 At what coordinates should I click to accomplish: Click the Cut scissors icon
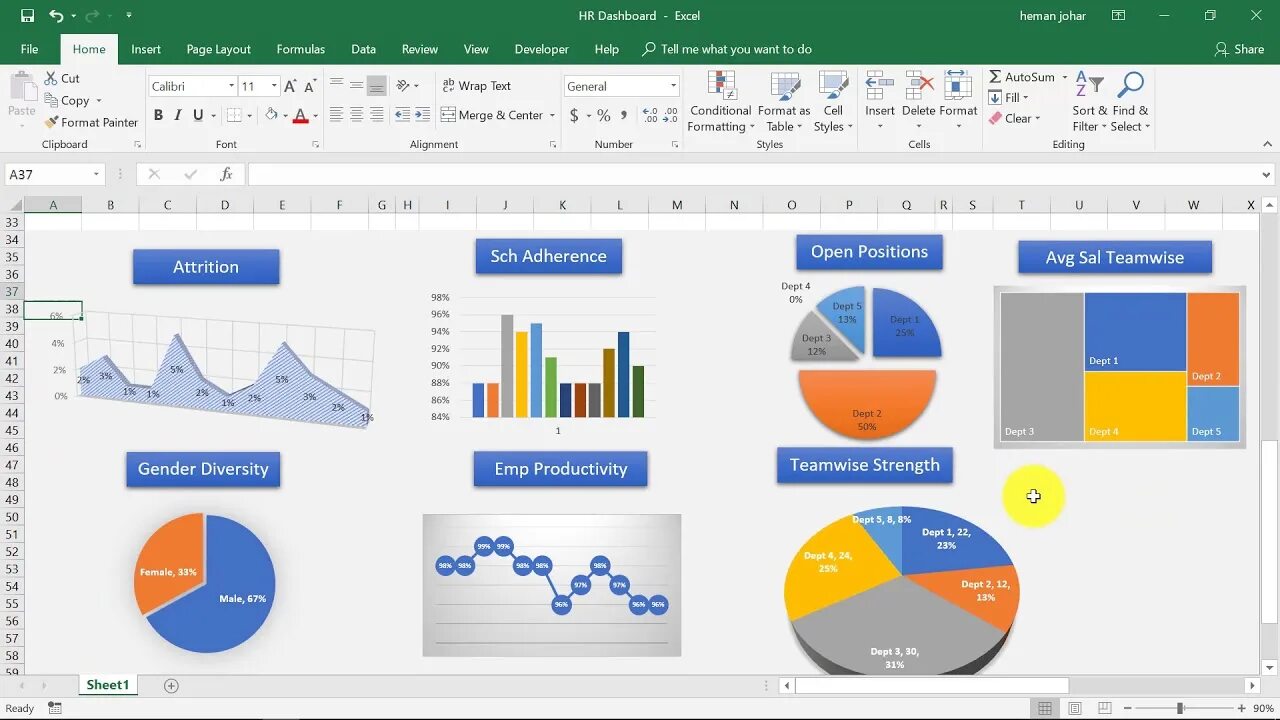[x=51, y=78]
